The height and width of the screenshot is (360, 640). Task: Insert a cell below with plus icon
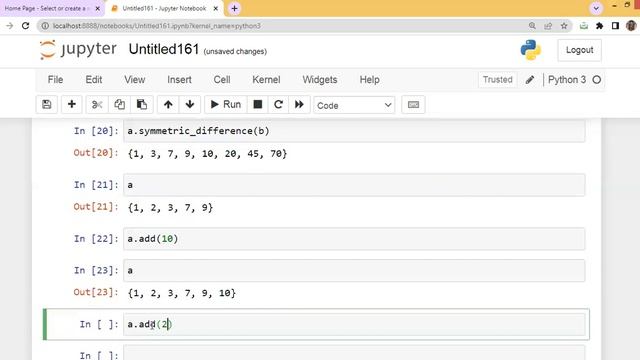point(72,104)
